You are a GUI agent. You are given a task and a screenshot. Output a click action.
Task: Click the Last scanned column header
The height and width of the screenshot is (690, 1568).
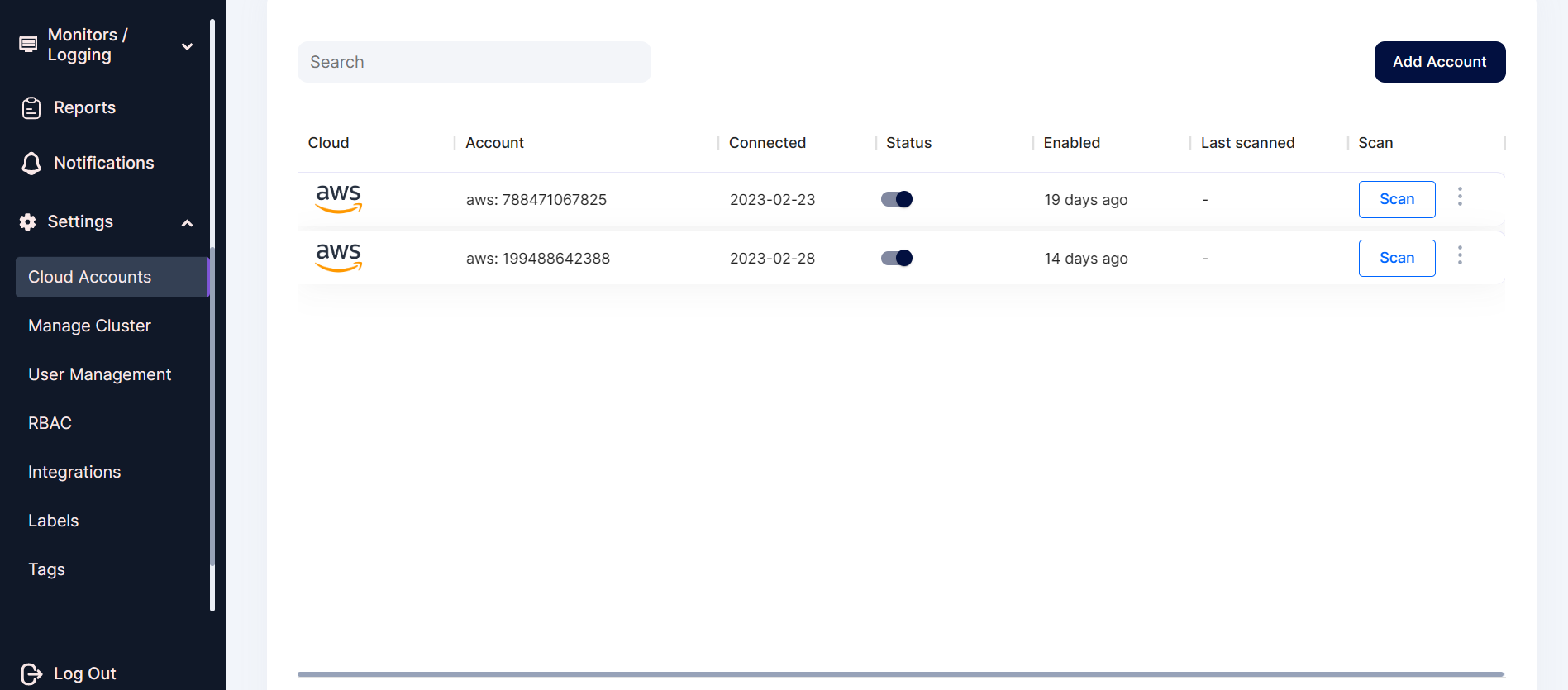(1247, 143)
